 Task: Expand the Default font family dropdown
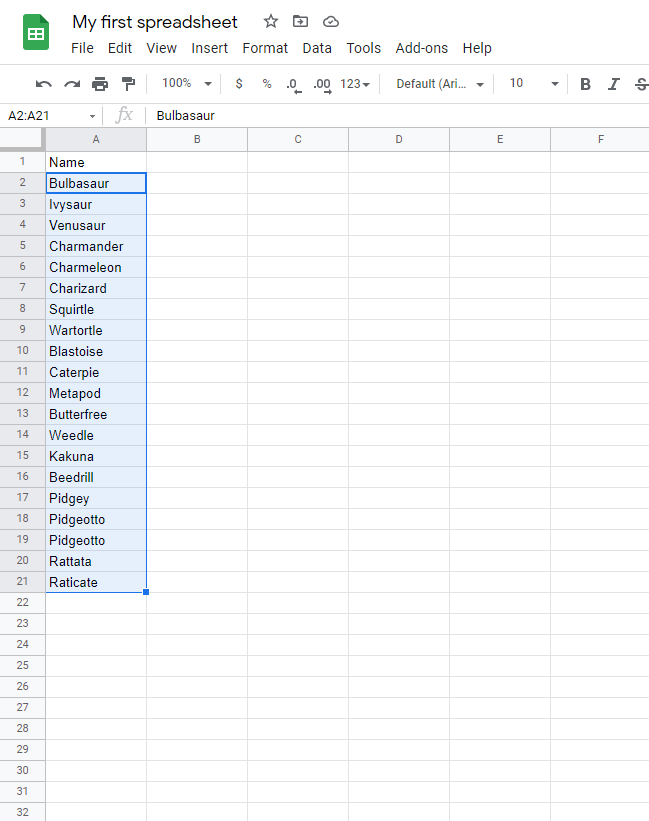point(440,84)
